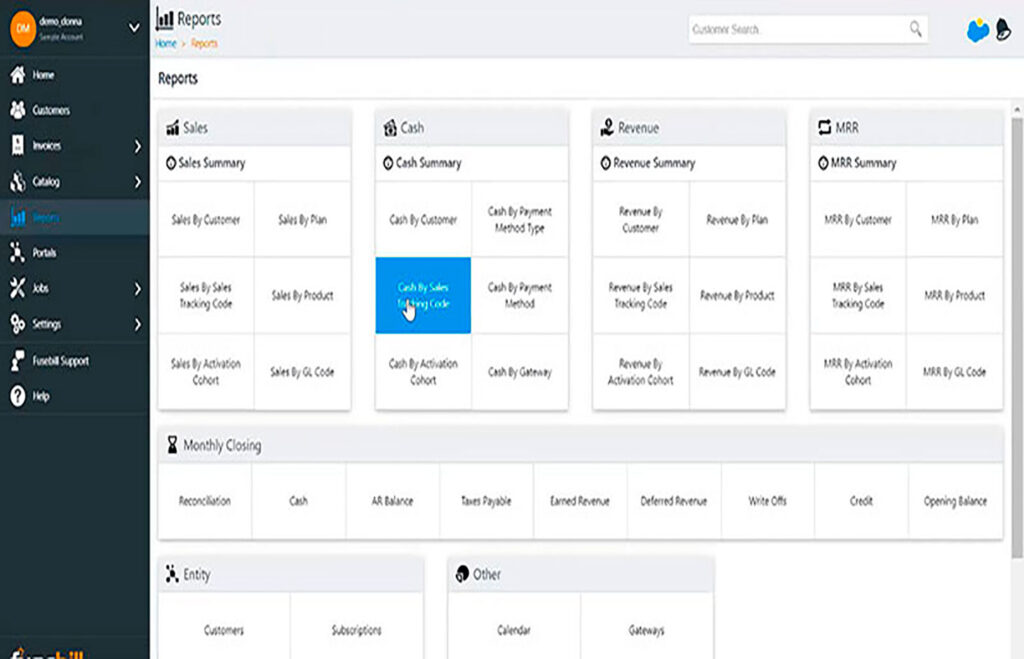Click the Home breadcrumb link
The height and width of the screenshot is (659, 1024).
(166, 43)
